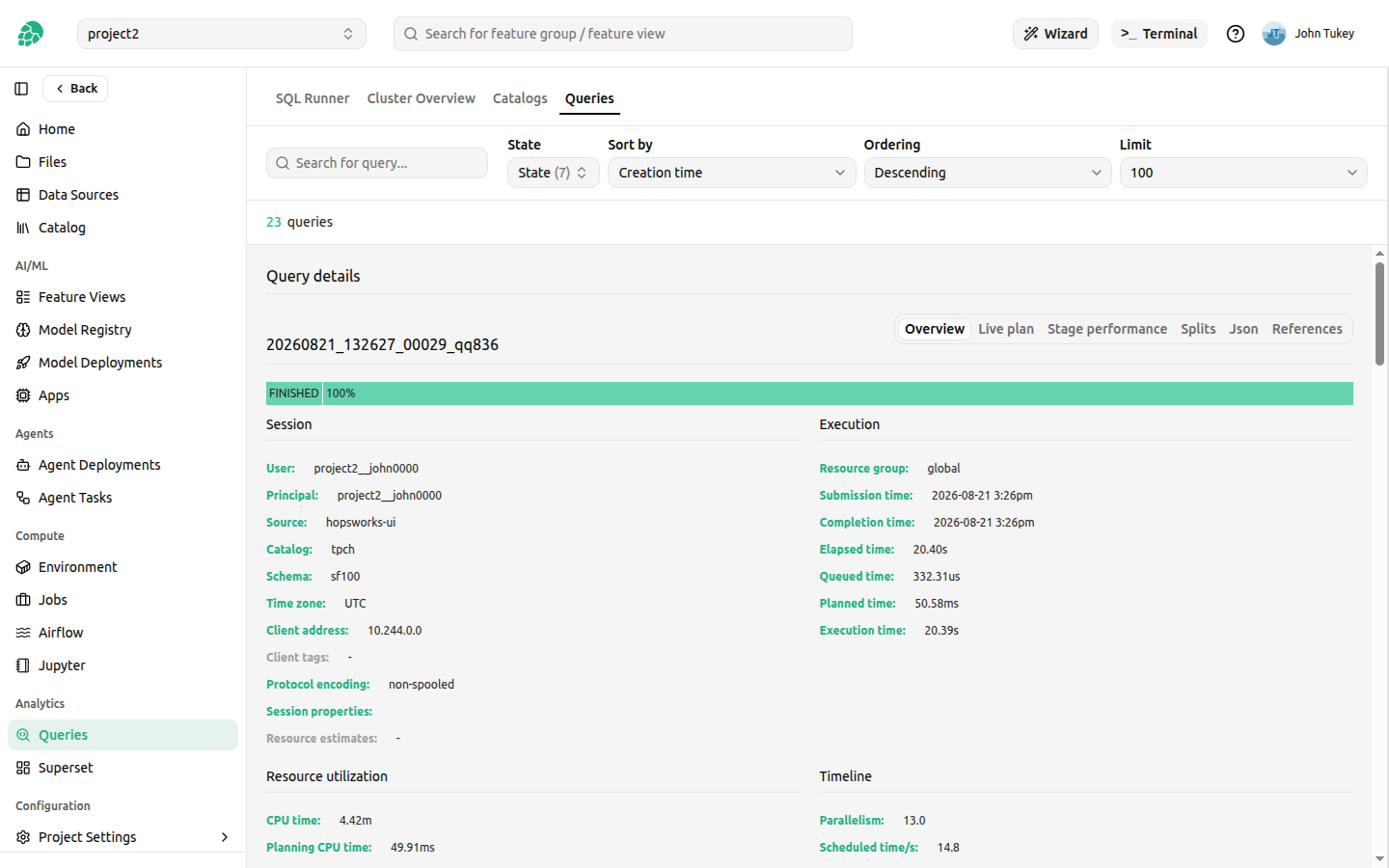Switch to the Catalogs tab
Image resolution: width=1389 pixels, height=868 pixels.
[520, 98]
